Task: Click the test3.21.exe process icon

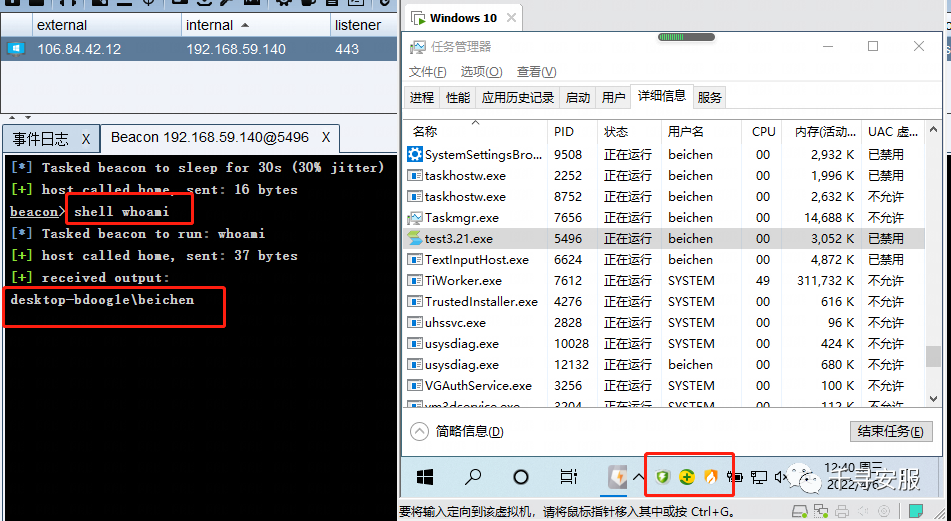Action: (415, 238)
